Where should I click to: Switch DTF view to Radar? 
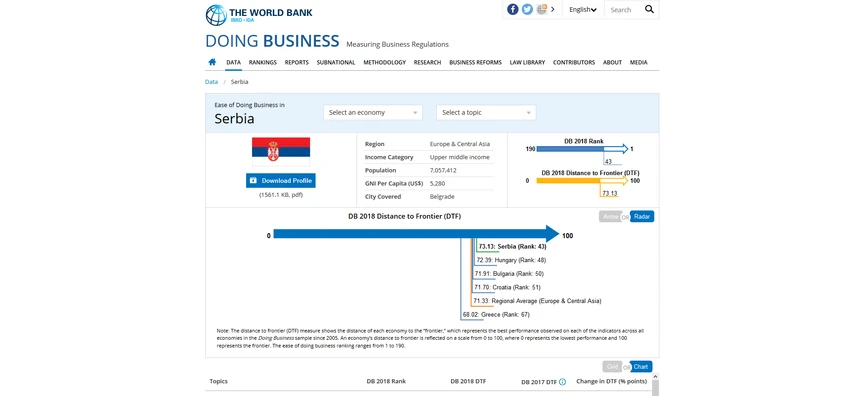pos(642,216)
